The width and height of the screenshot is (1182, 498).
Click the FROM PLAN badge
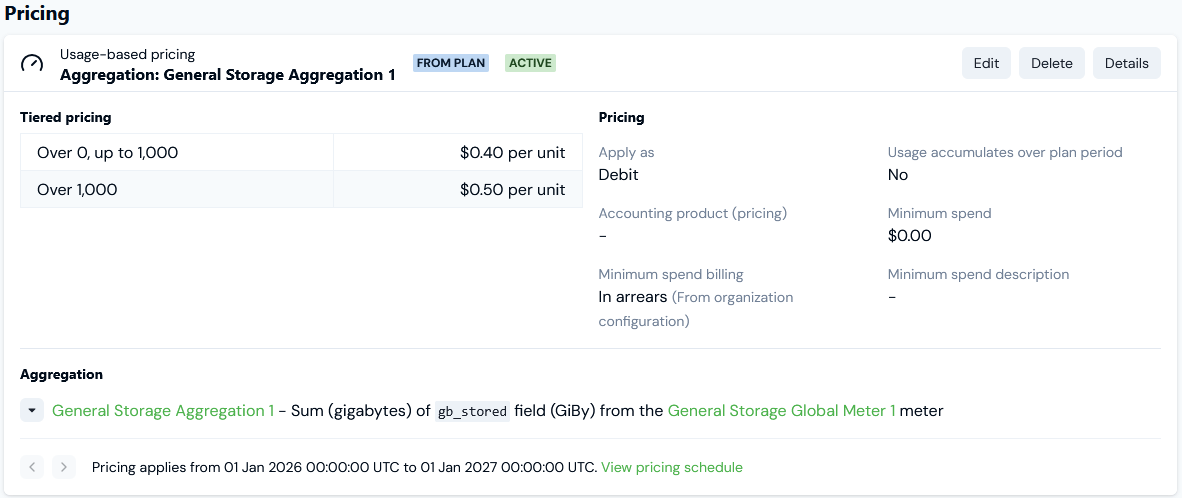(451, 63)
